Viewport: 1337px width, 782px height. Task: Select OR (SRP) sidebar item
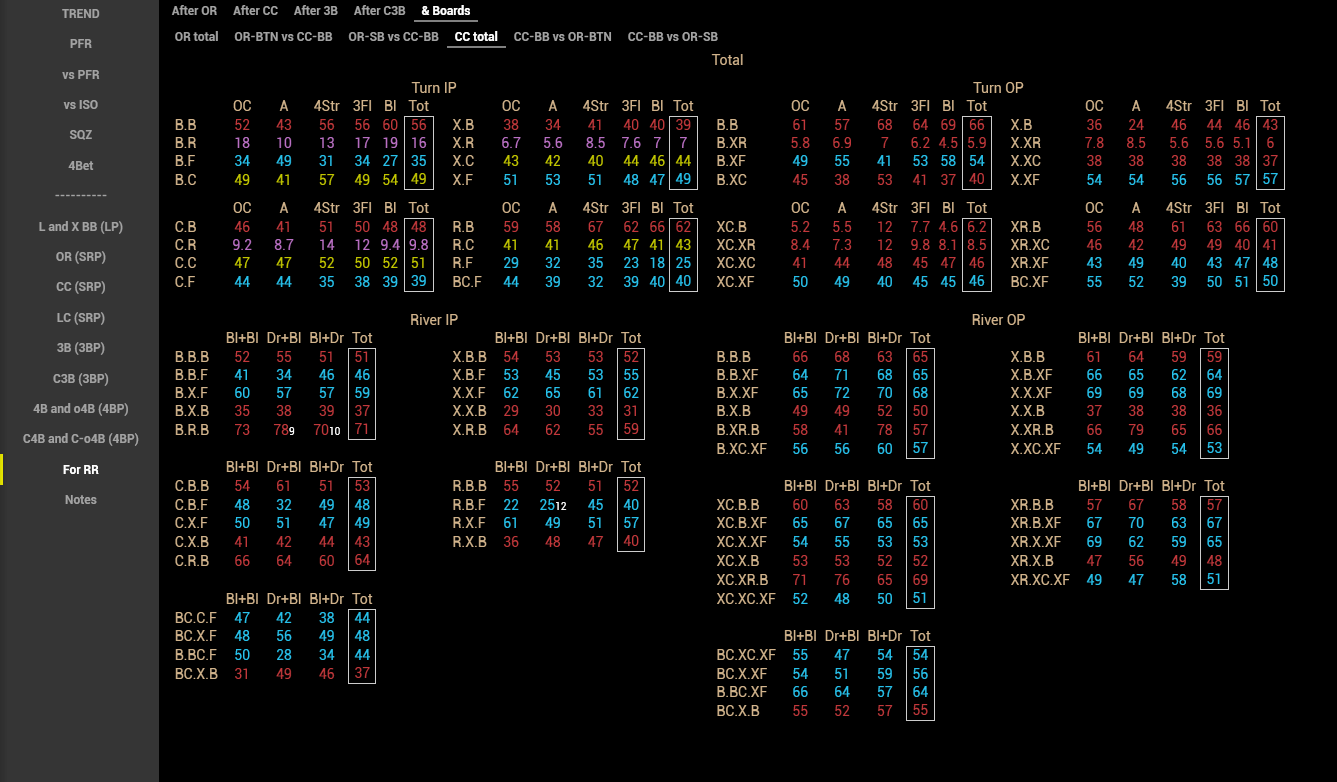coord(80,257)
